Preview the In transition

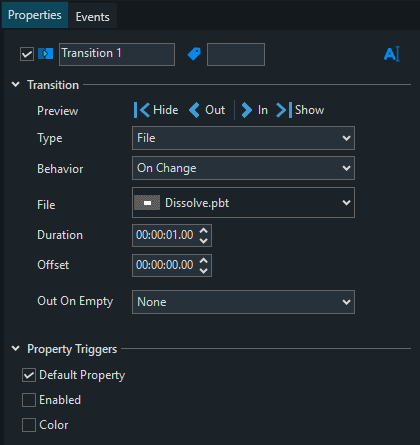pos(254,110)
